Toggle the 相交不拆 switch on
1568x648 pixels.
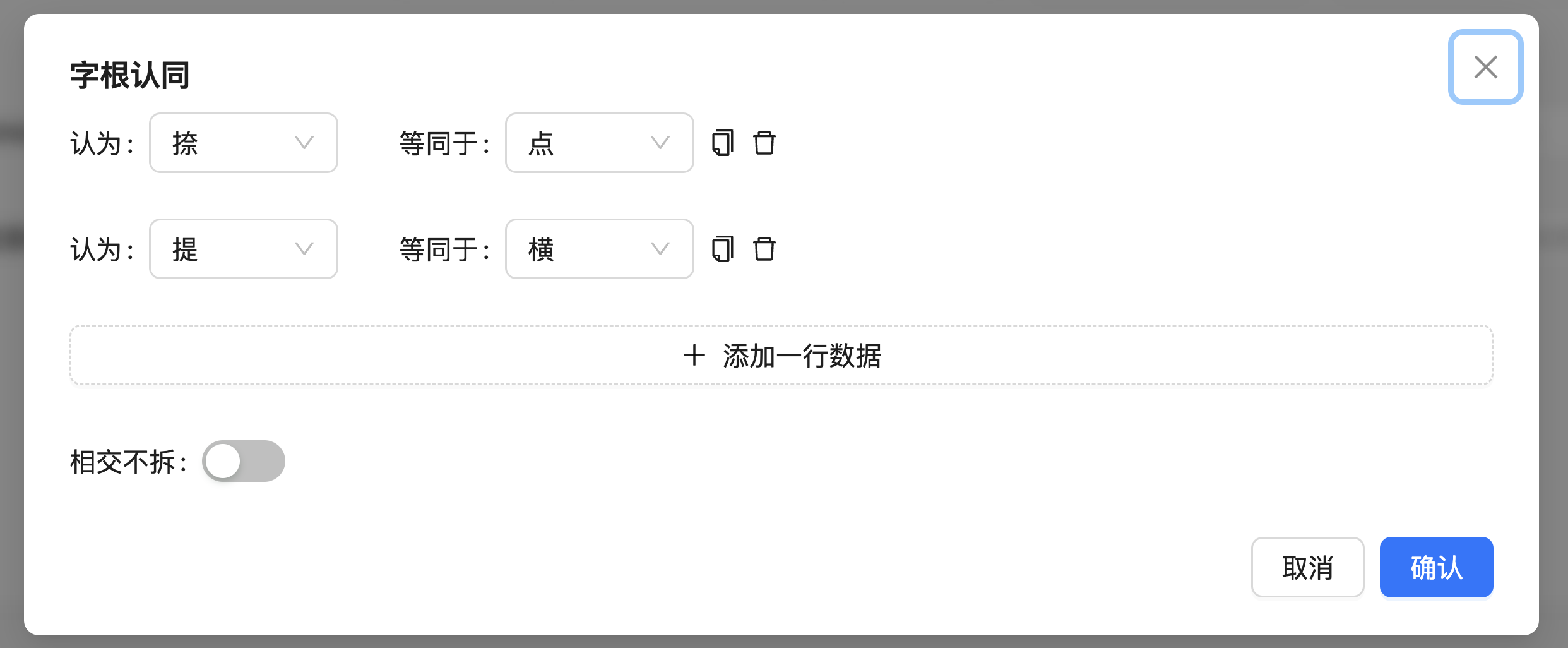[x=244, y=461]
